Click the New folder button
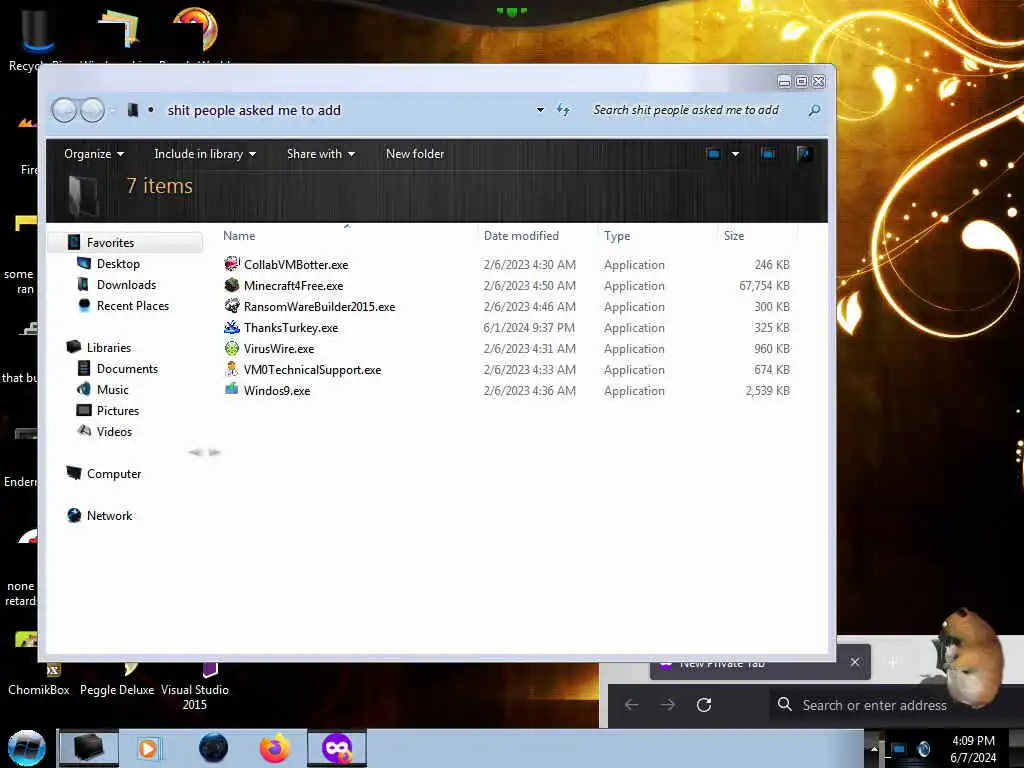1024x768 pixels. (x=415, y=154)
